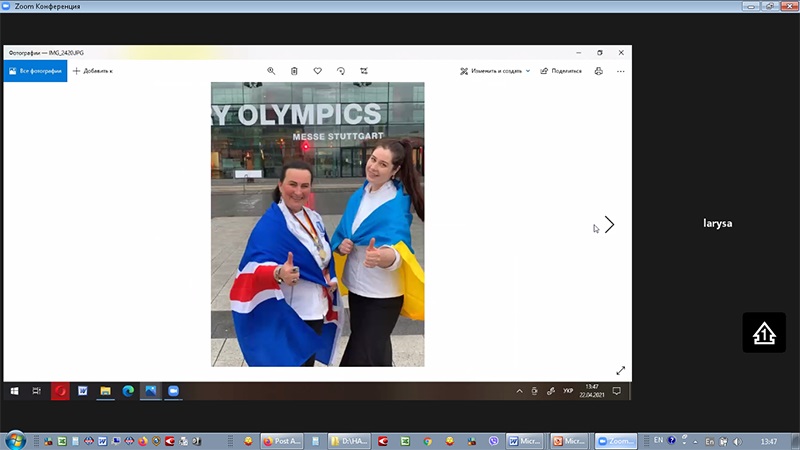
Task: Click 'Добавить к' to add to album
Action: click(93, 71)
